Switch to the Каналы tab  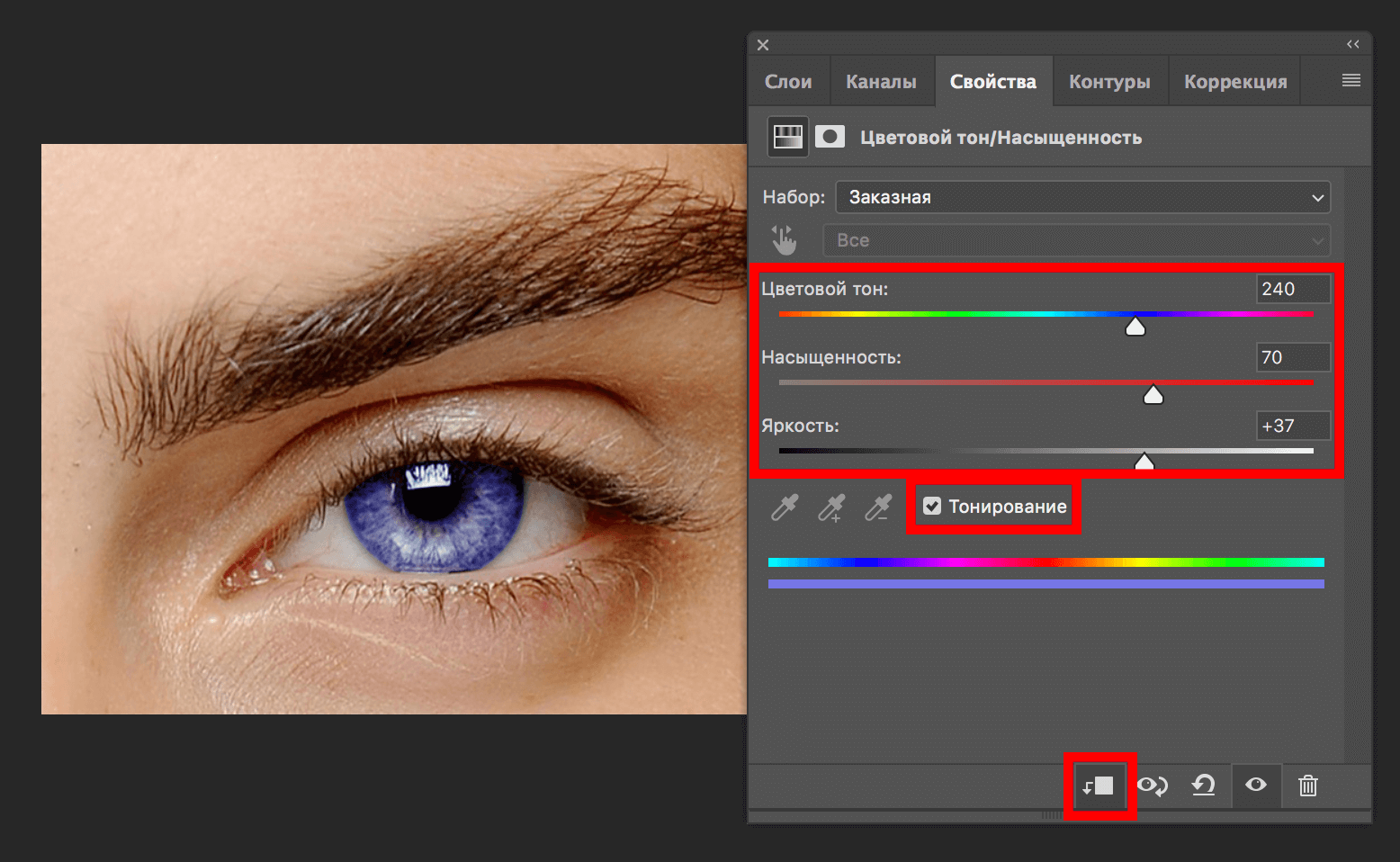[x=881, y=80]
